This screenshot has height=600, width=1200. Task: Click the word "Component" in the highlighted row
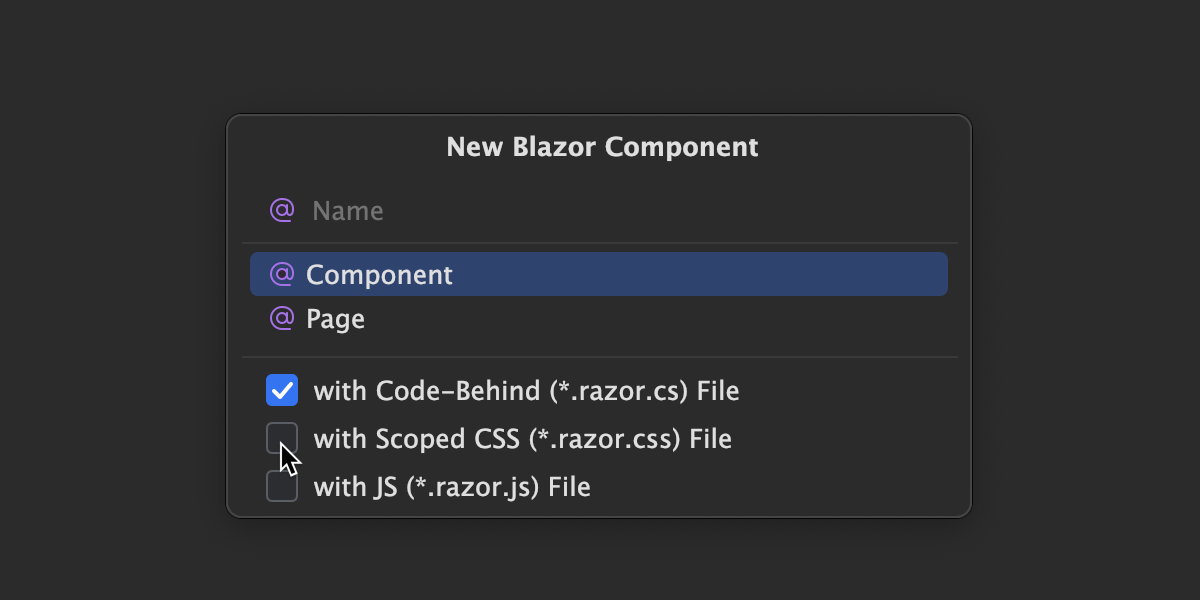coord(379,275)
